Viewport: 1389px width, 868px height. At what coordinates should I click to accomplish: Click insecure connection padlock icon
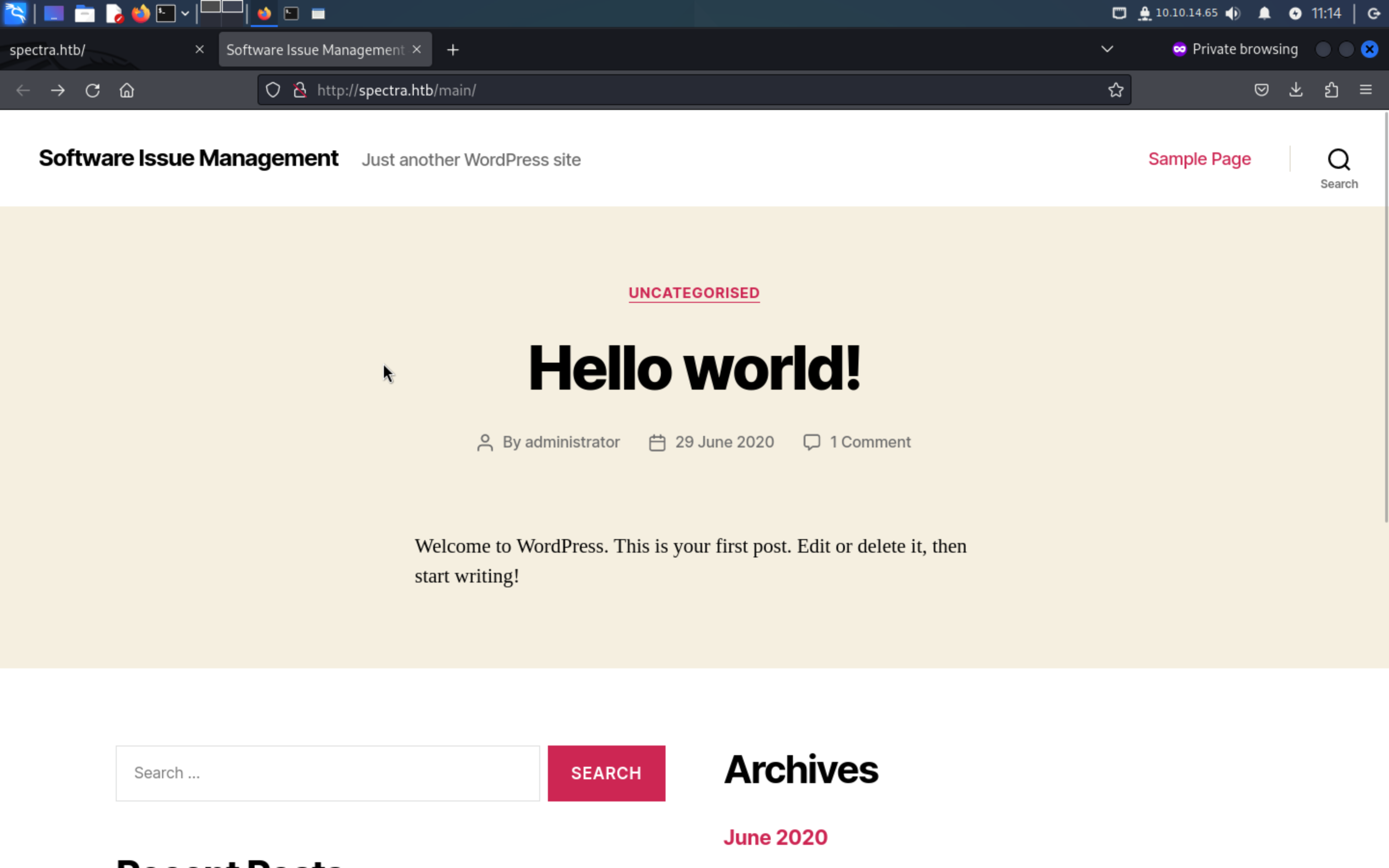click(x=300, y=90)
